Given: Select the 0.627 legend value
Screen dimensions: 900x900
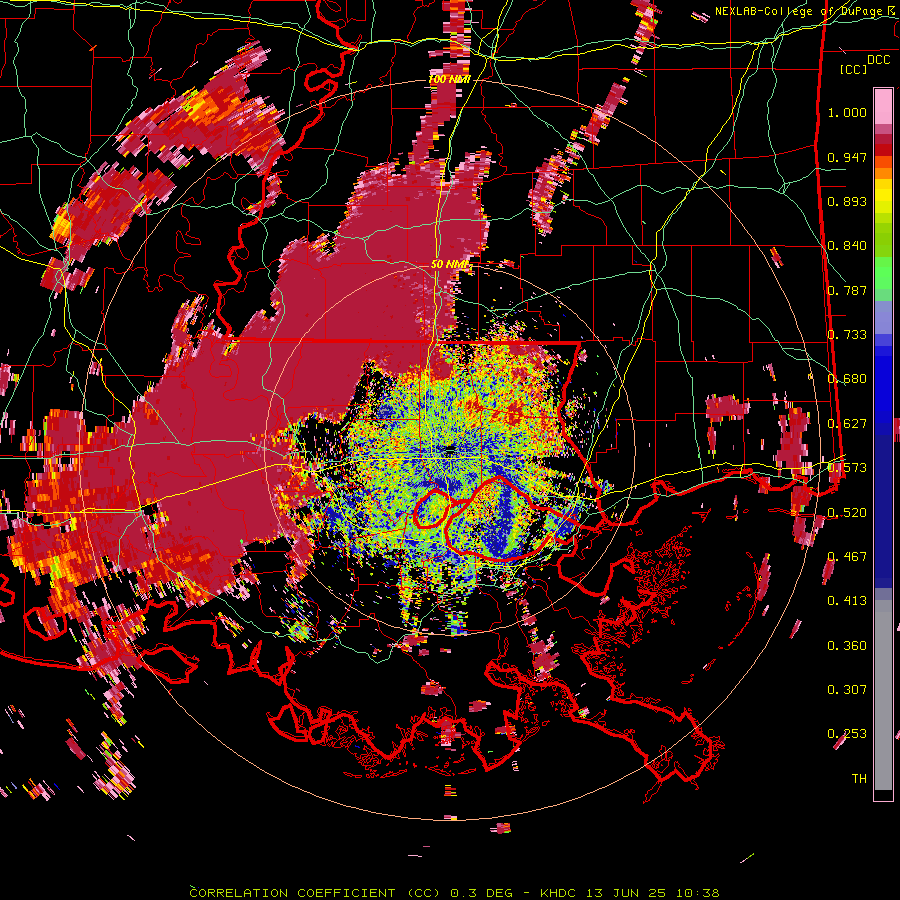Looking at the screenshot, I should [x=847, y=424].
